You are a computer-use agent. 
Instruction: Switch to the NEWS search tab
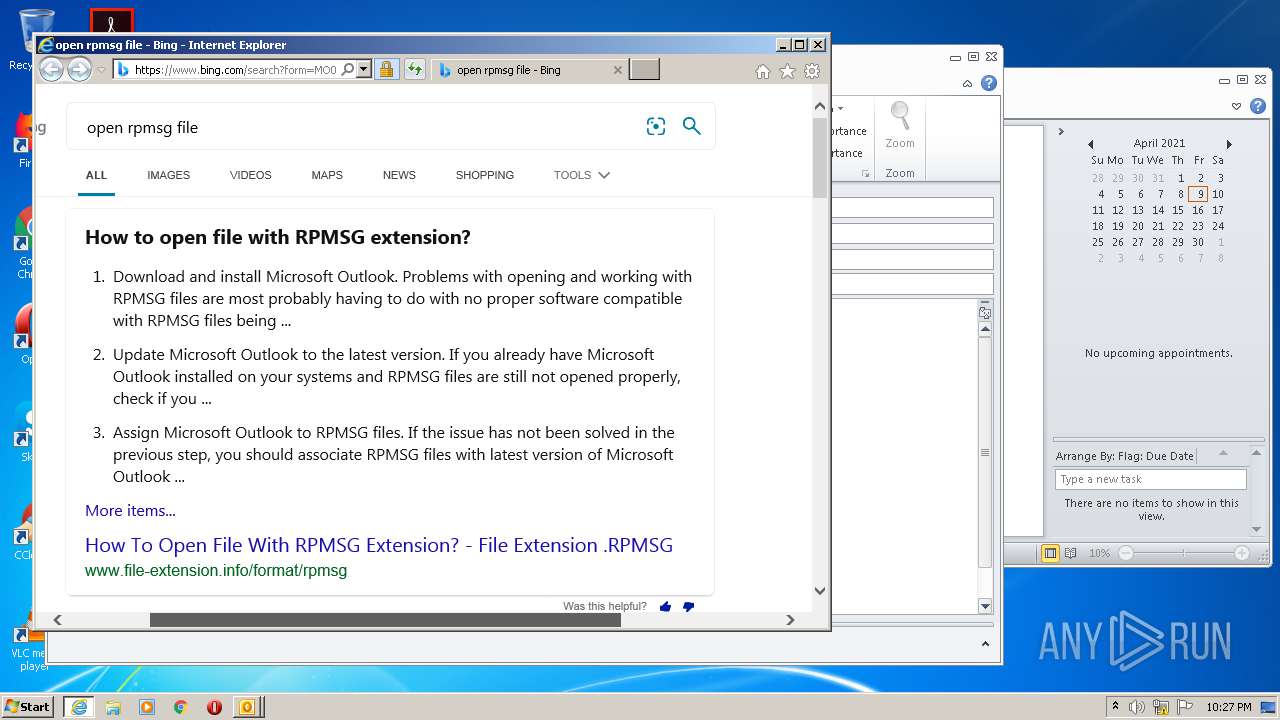(399, 175)
